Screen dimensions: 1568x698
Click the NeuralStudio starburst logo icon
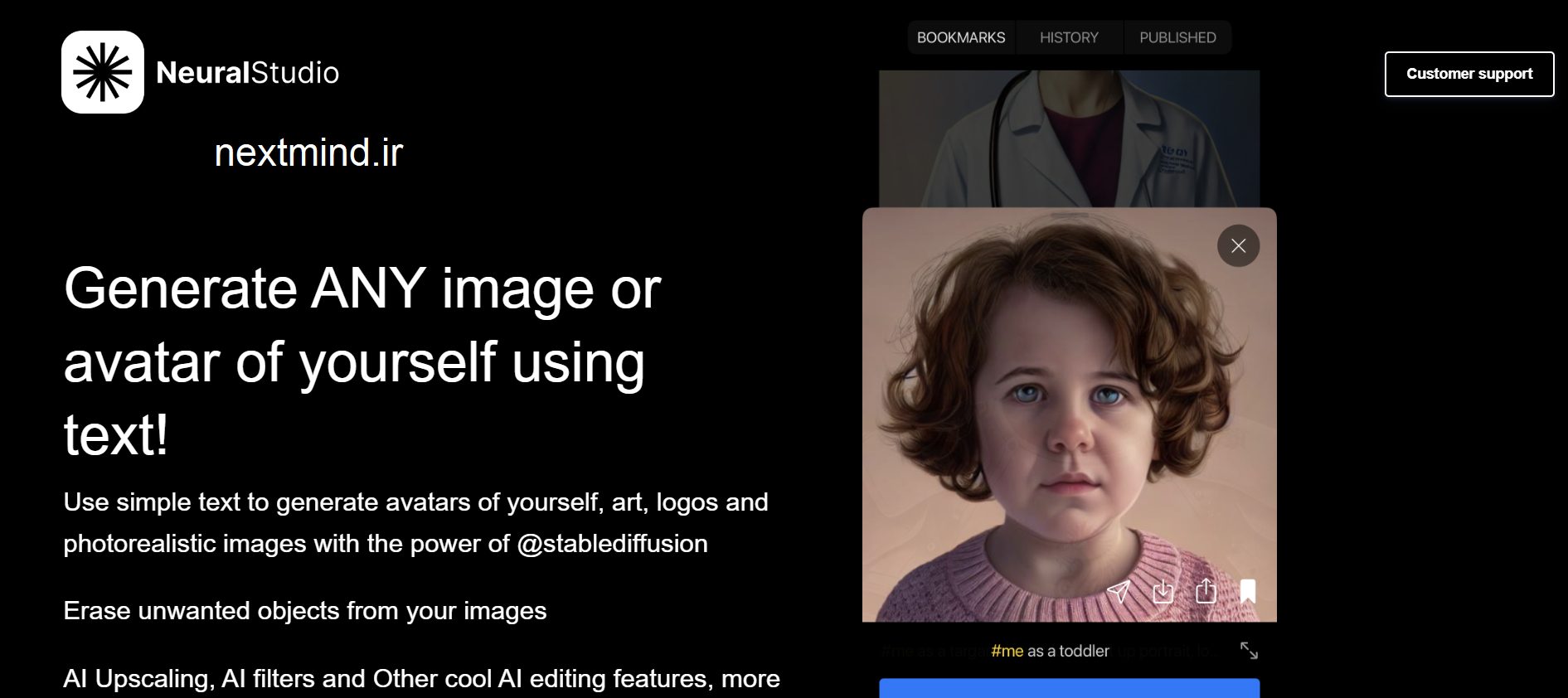point(103,72)
